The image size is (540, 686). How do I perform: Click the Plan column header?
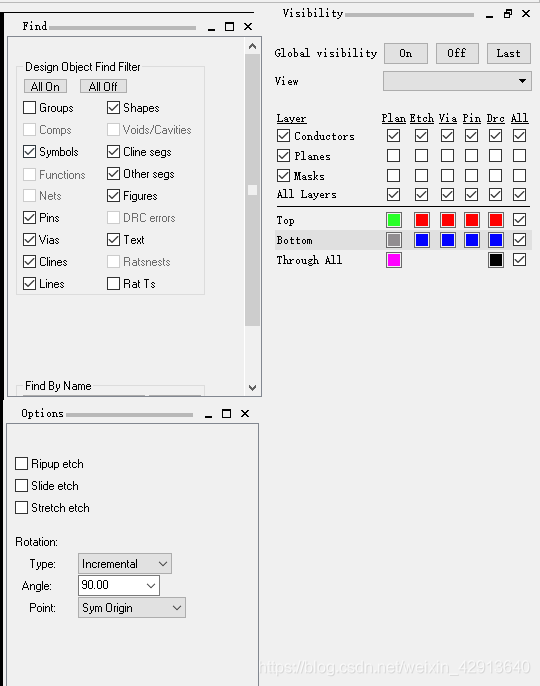pyautogui.click(x=393, y=119)
